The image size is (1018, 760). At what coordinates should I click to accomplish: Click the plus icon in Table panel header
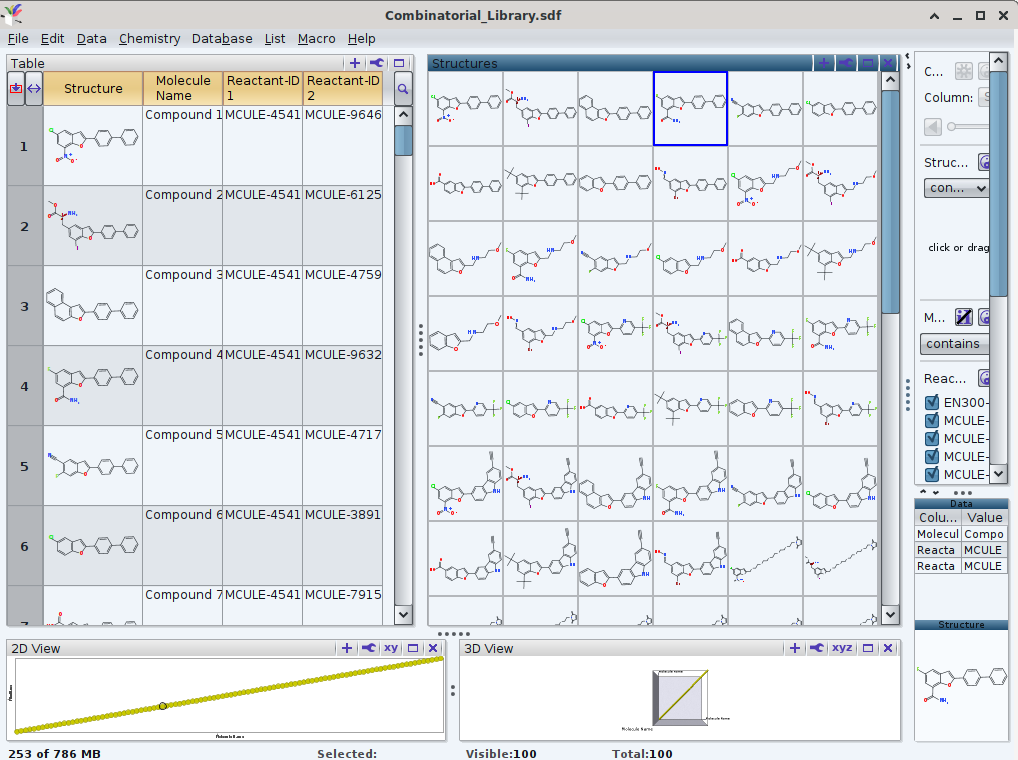click(355, 63)
